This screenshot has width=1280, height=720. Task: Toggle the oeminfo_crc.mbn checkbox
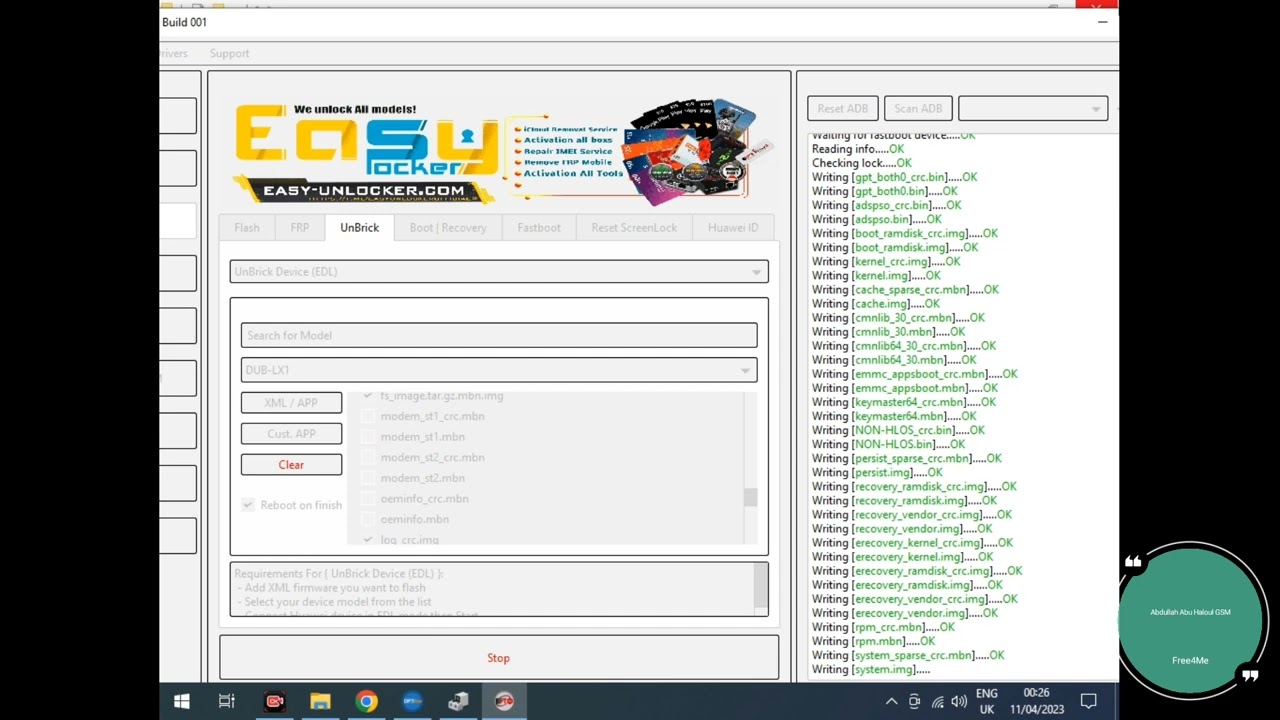click(x=368, y=499)
